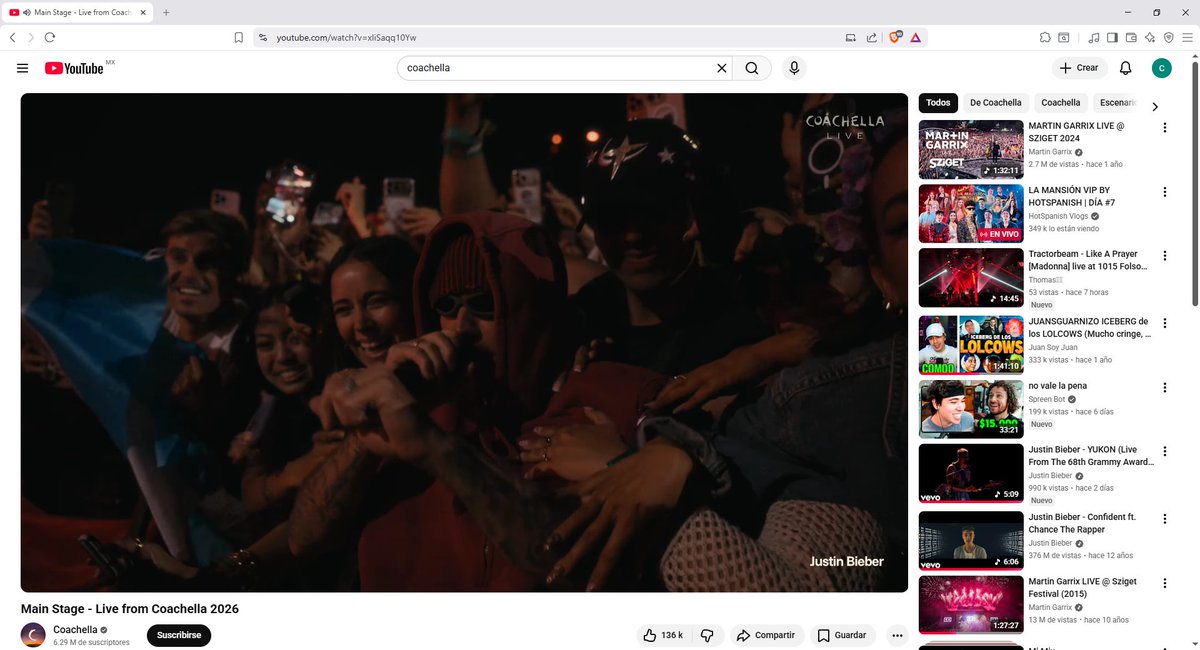Viewport: 1200px width, 650px height.
Task: Open options for the 'no vale la pena' video
Action: 1164,388
